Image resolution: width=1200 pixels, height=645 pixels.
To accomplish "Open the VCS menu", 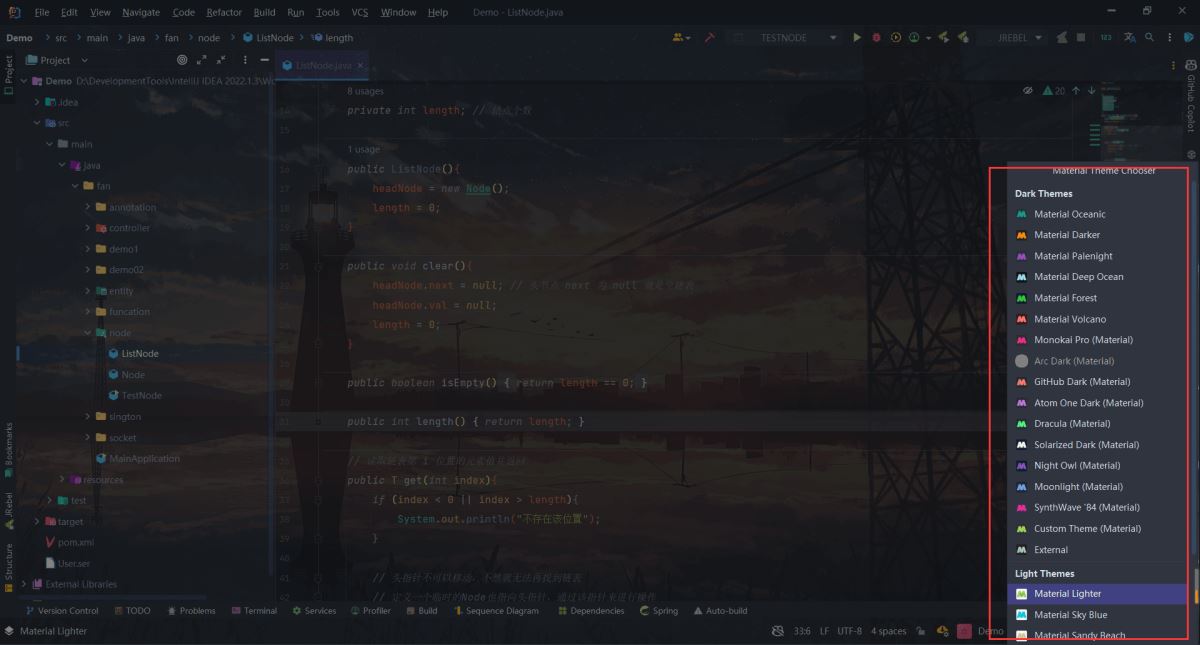I will (360, 12).
